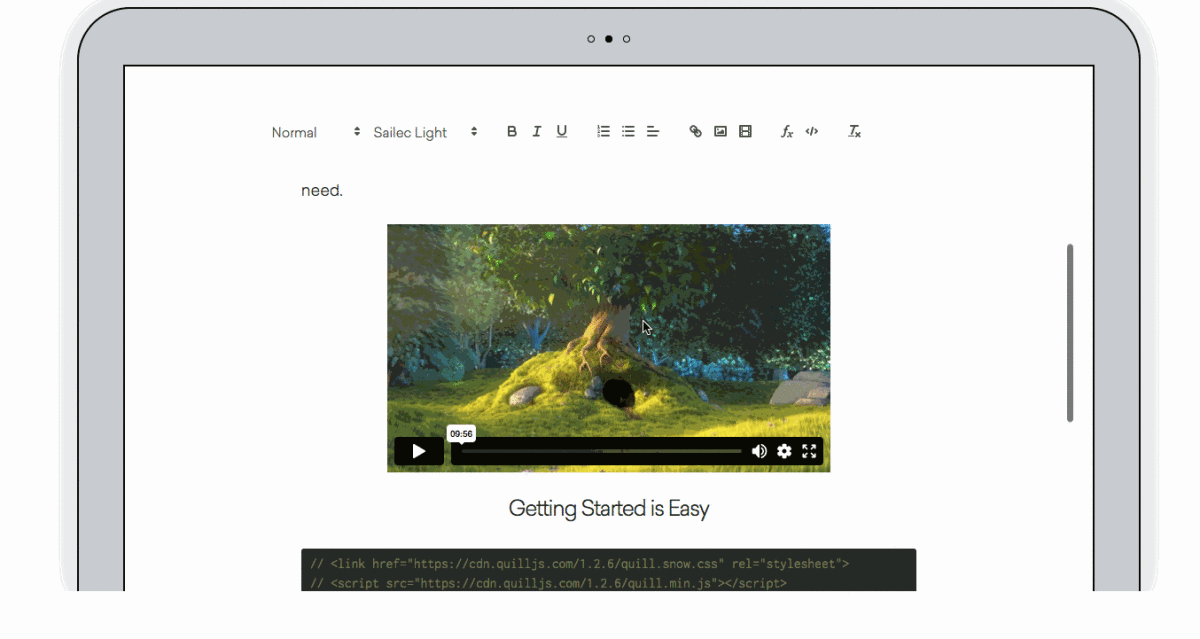
Task: Insert a formula with the fx icon
Action: (x=787, y=132)
